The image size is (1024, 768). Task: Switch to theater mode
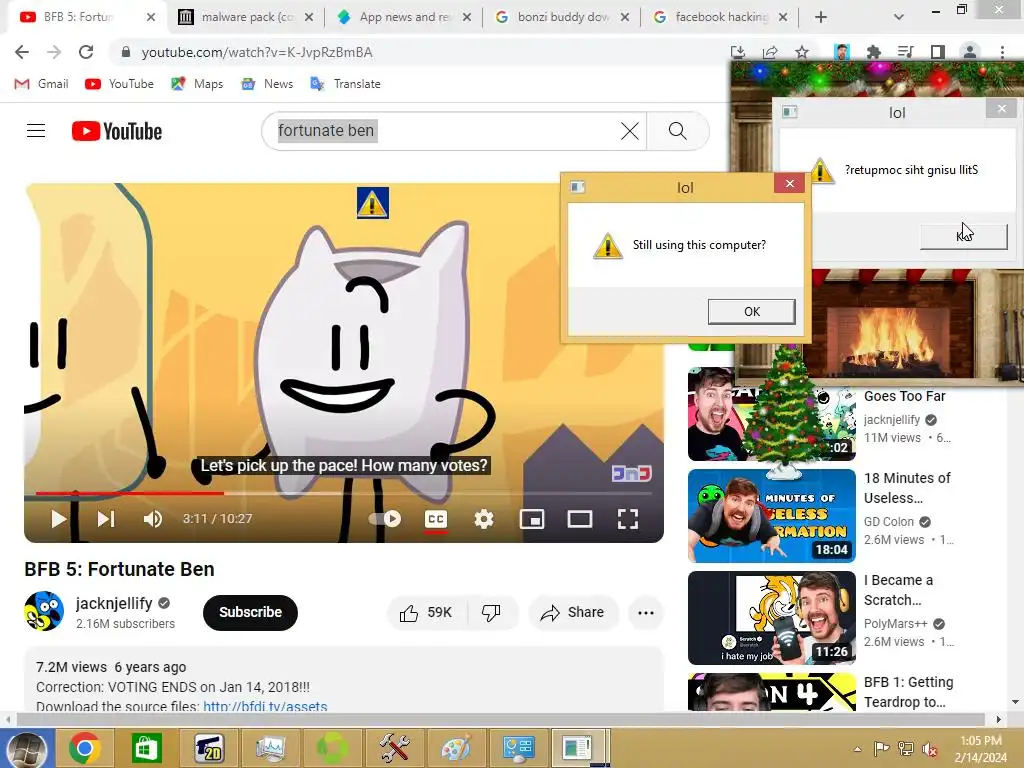(580, 519)
